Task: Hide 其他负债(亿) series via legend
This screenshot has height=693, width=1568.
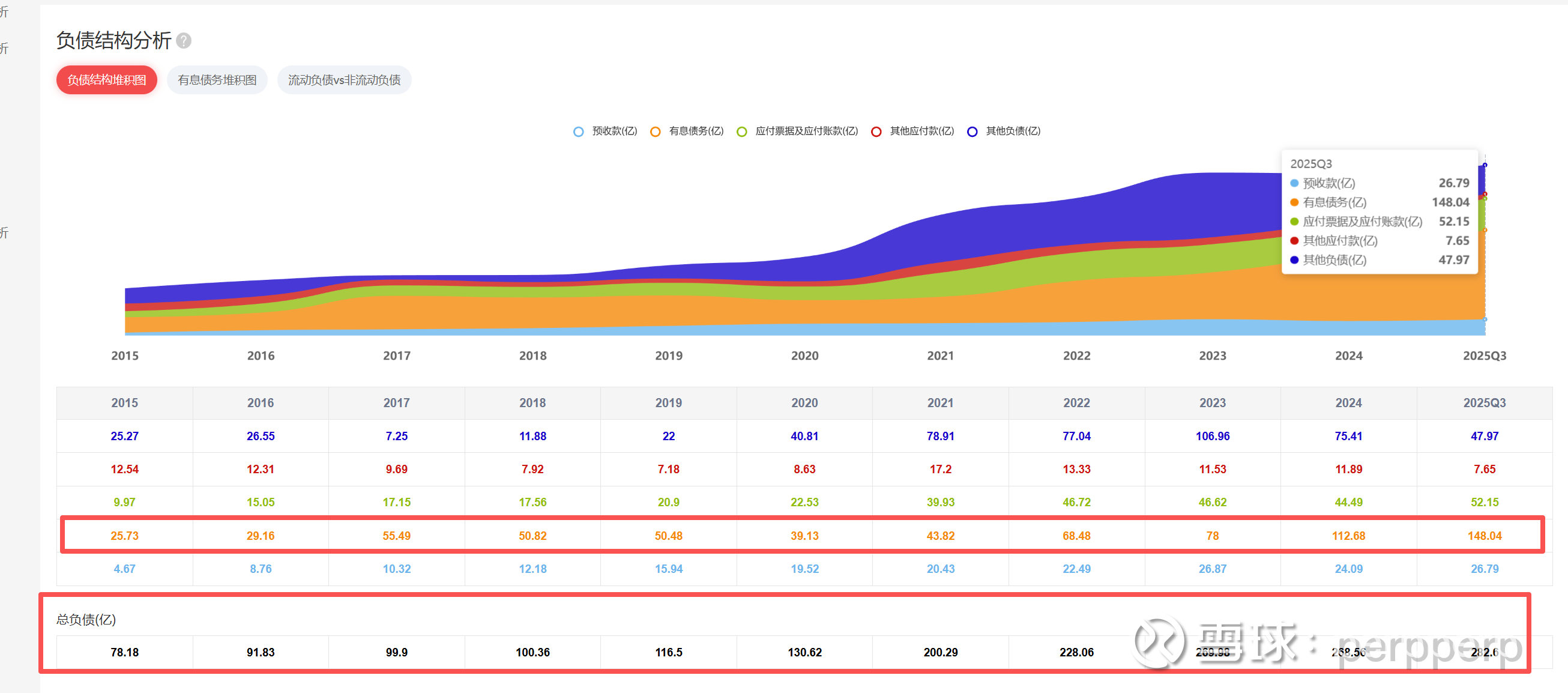Action: (x=1012, y=131)
